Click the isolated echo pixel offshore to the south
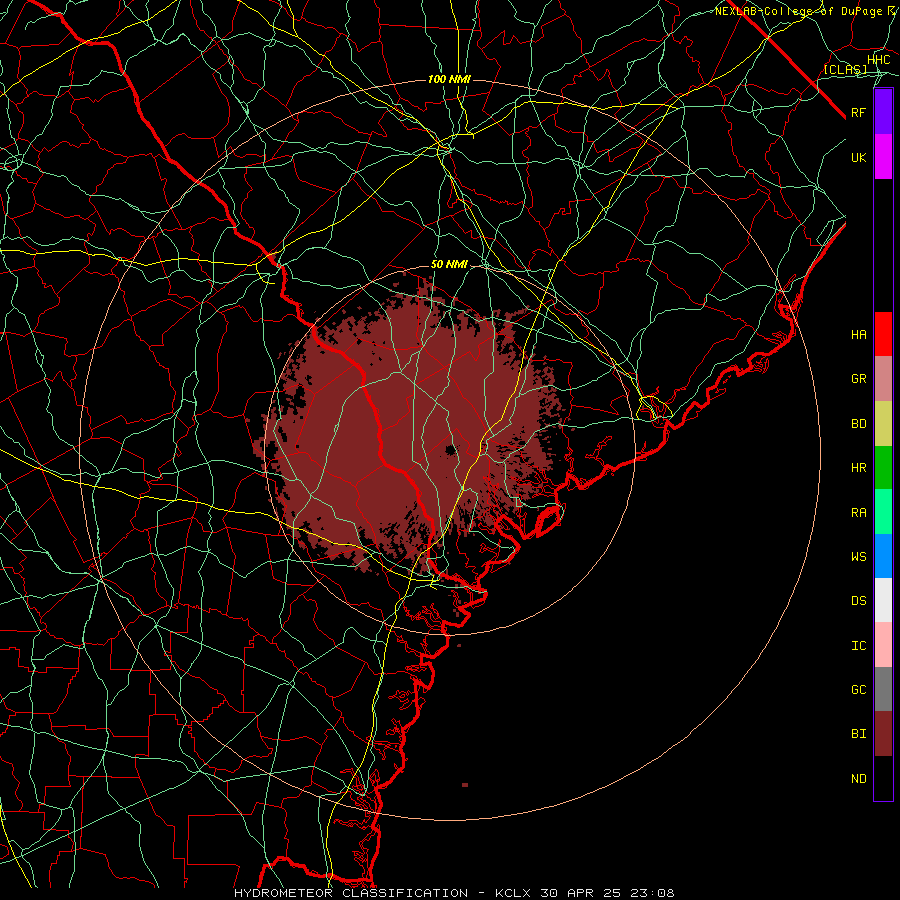This screenshot has width=900, height=900. click(x=465, y=785)
